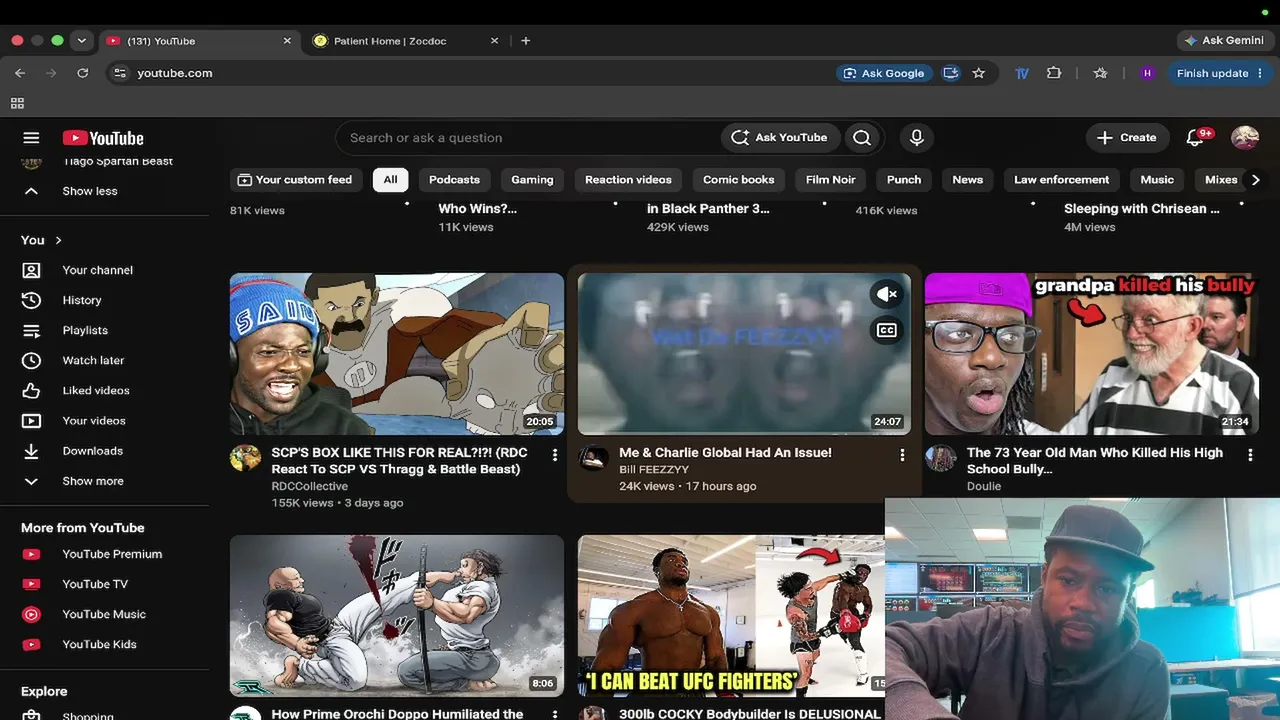Viewport: 1280px width, 720px height.
Task: Click the Ask Google button
Action: point(884,73)
